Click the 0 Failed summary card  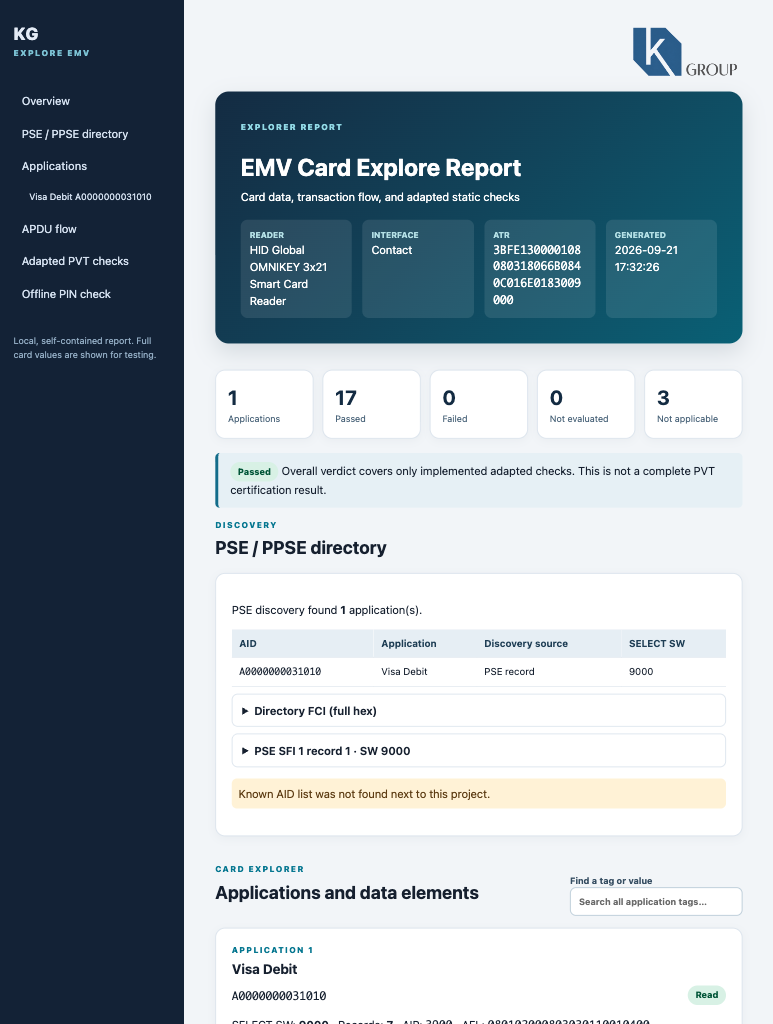click(479, 404)
